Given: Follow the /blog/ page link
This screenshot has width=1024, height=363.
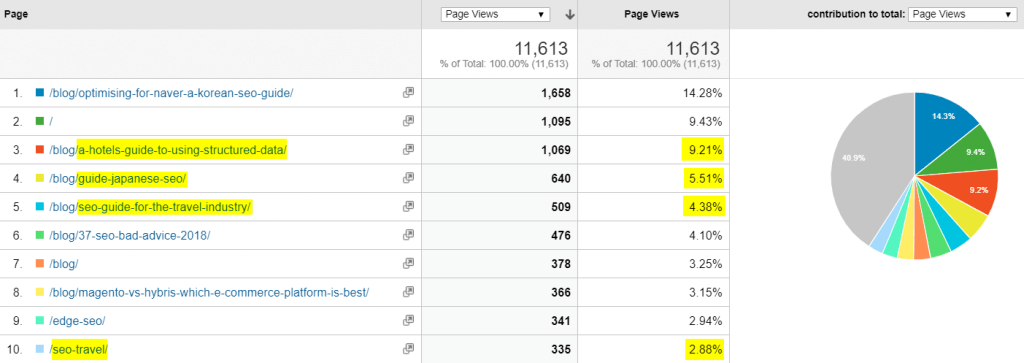Looking at the screenshot, I should (x=64, y=264).
